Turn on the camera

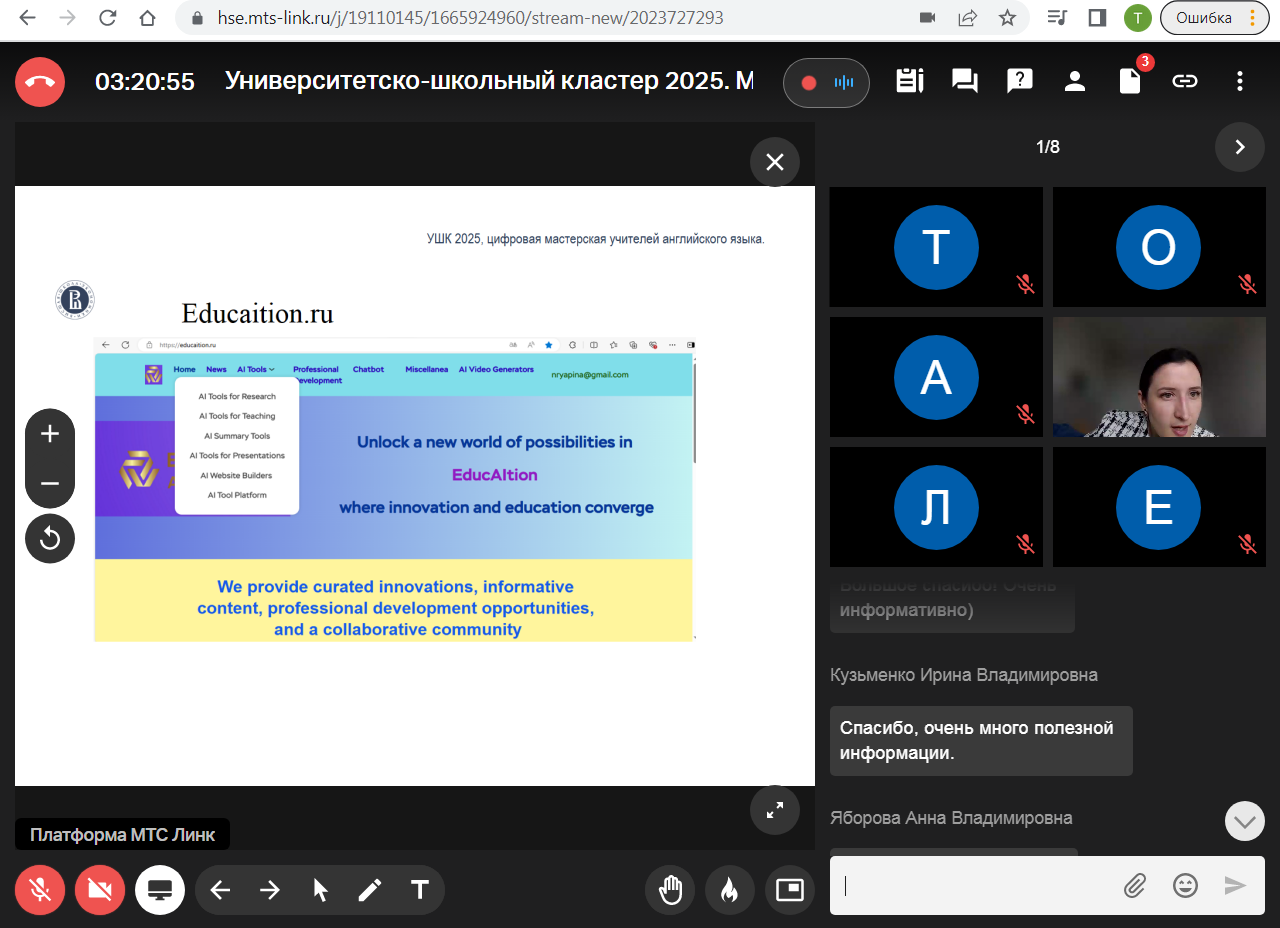100,890
